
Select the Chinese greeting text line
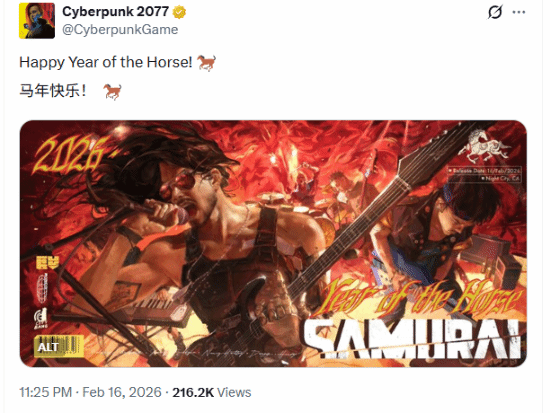click(x=53, y=91)
